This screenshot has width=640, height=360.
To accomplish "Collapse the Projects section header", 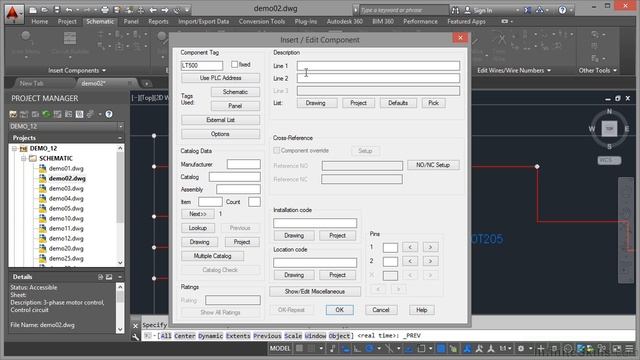I will (120, 138).
